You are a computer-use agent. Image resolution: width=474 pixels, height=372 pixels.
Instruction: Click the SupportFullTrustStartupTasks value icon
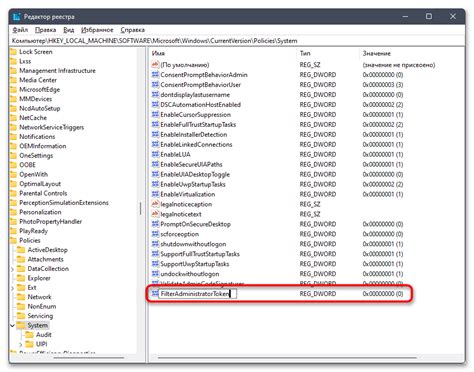[x=155, y=254]
